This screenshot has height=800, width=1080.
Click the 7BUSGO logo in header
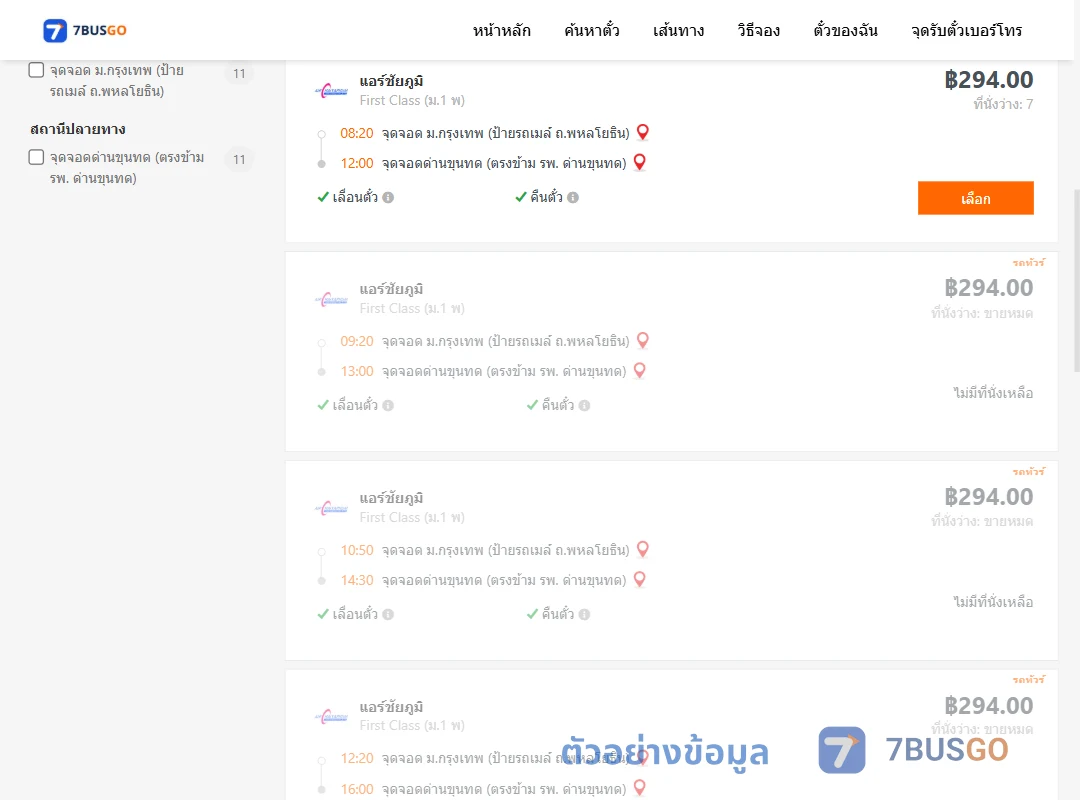point(85,30)
